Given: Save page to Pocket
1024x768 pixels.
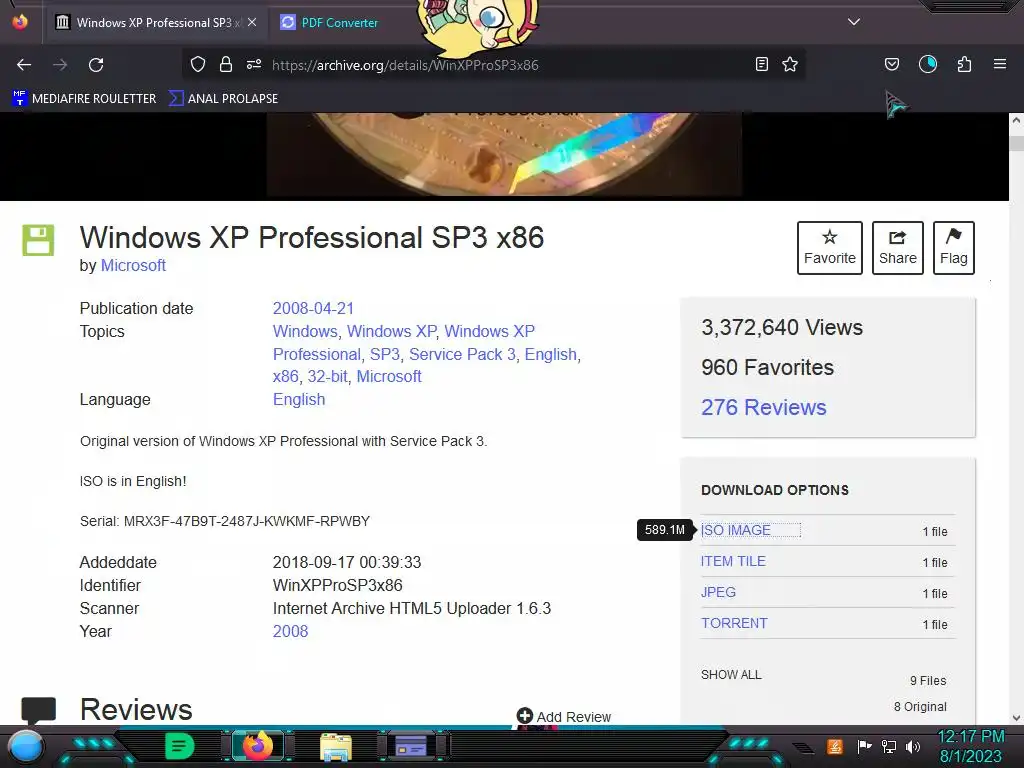Looking at the screenshot, I should tap(891, 64).
